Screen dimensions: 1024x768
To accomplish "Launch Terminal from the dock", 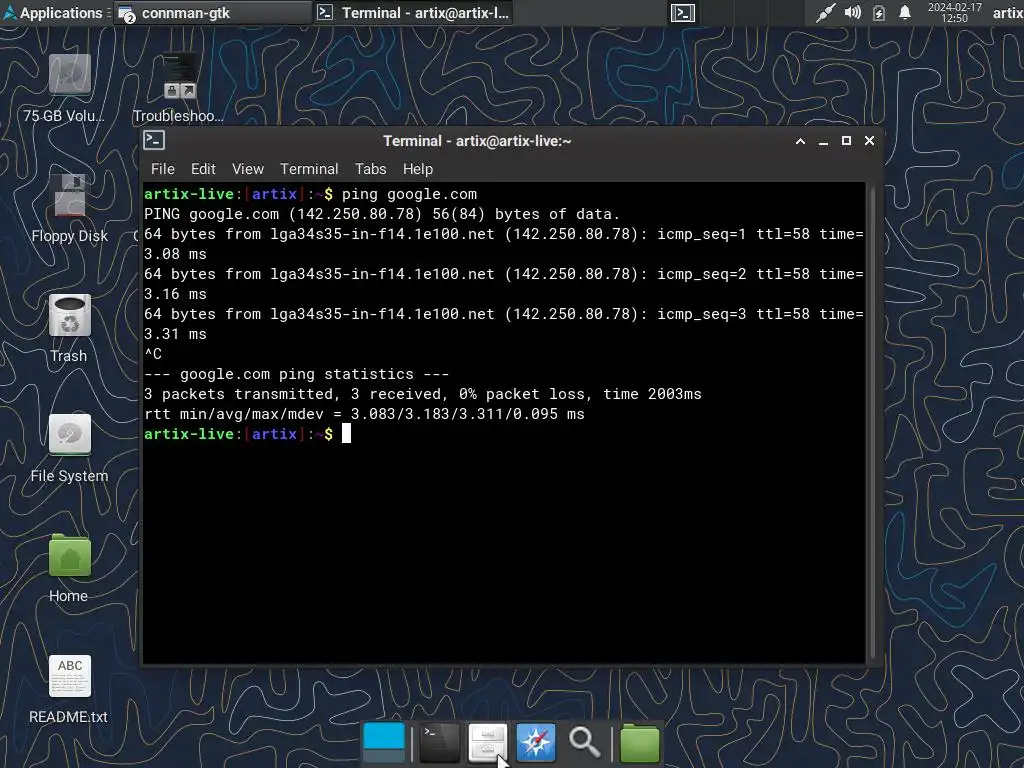I will 439,743.
